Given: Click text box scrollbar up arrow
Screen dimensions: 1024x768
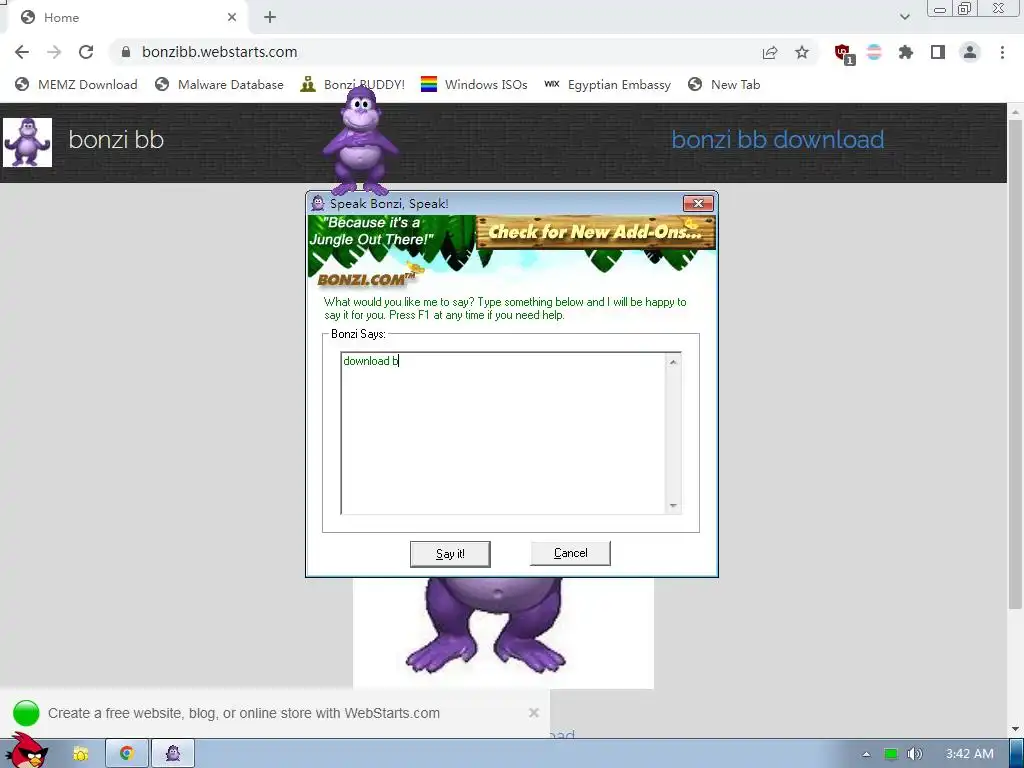Looking at the screenshot, I should tap(673, 362).
